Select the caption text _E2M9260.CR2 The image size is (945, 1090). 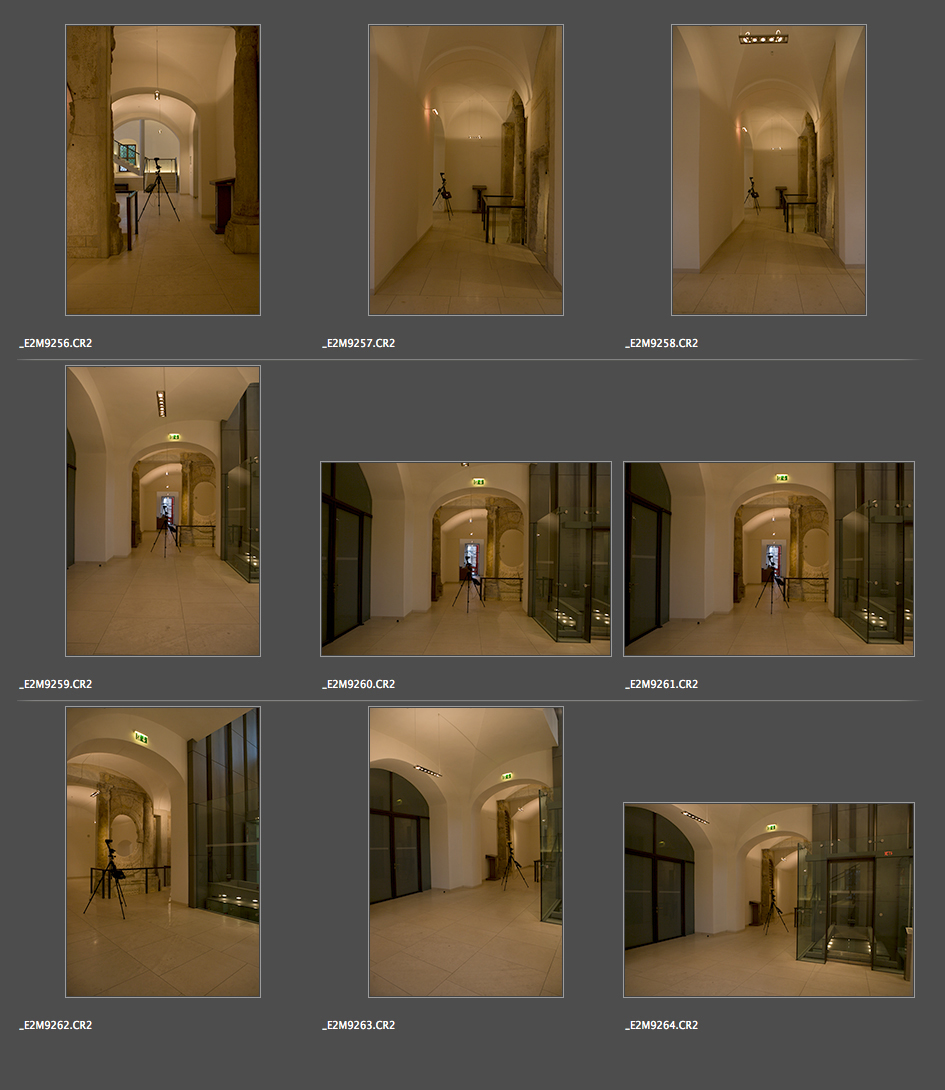(359, 684)
